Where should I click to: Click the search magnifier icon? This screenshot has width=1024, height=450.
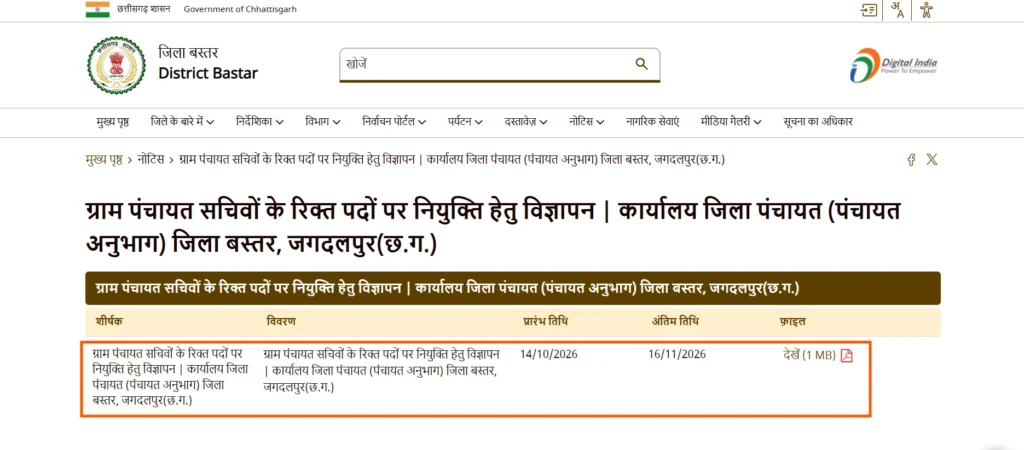tap(641, 63)
